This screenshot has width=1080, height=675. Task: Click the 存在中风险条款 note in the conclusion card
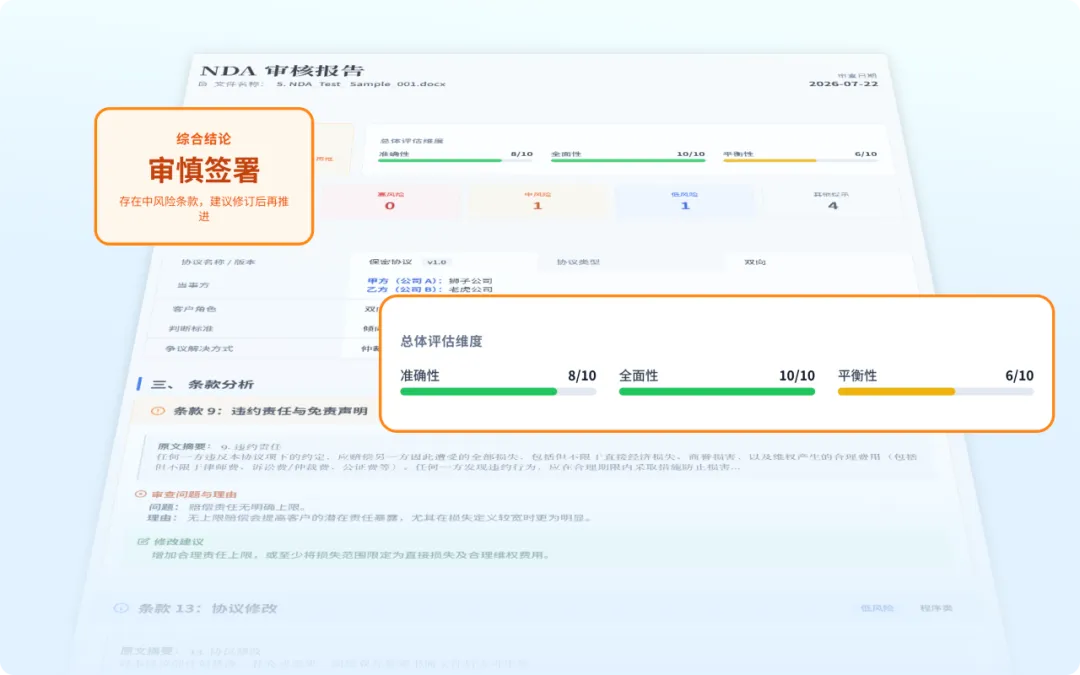click(204, 208)
